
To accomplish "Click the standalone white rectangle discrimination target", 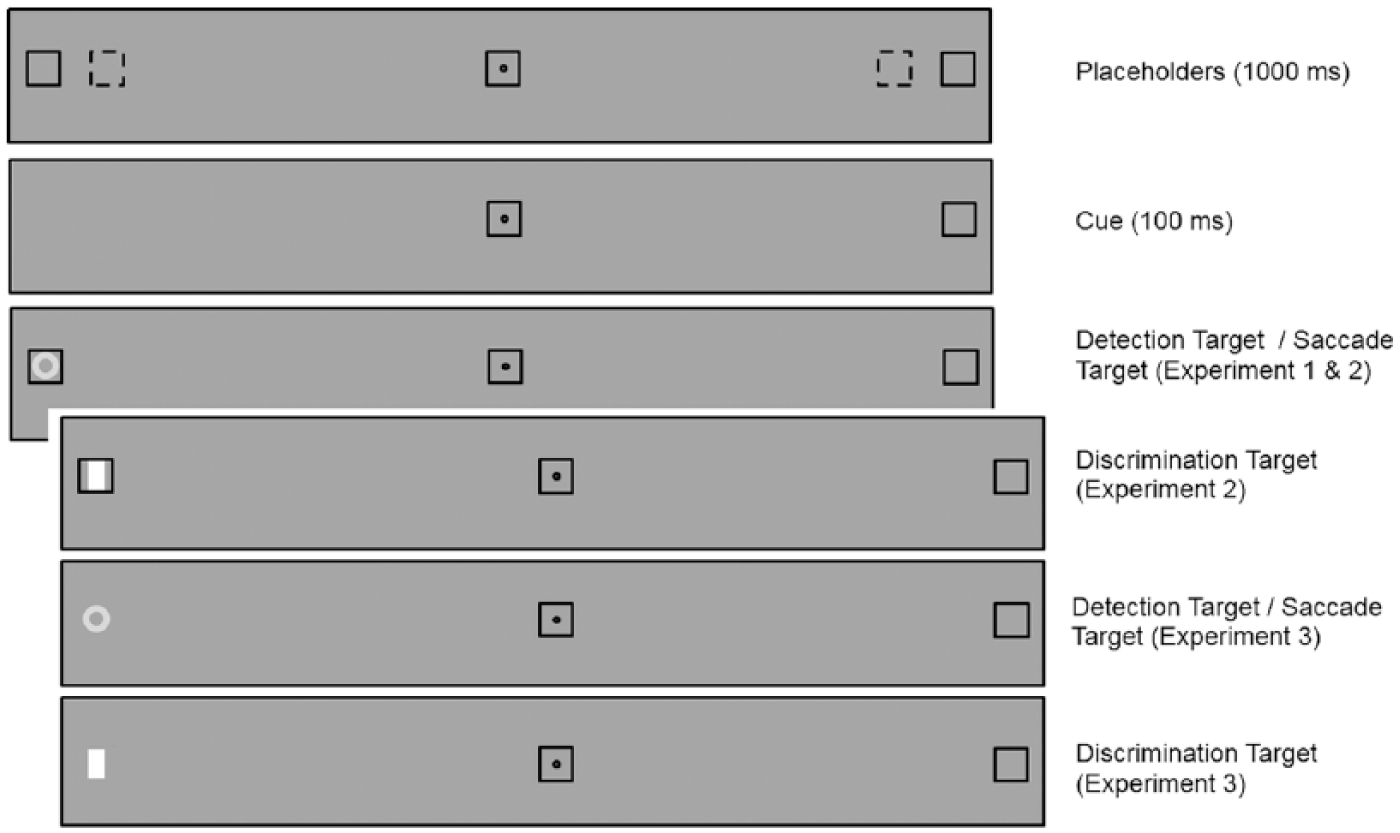I will [x=97, y=764].
